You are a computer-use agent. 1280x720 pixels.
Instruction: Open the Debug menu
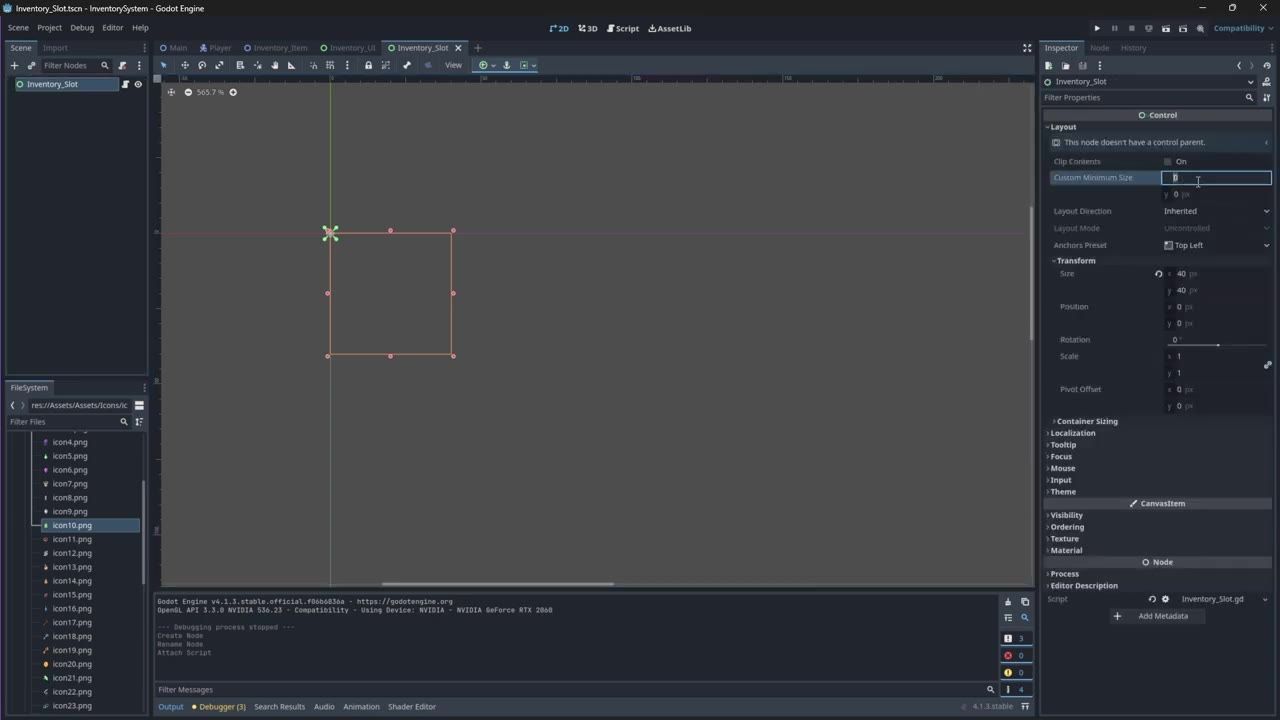pos(82,28)
